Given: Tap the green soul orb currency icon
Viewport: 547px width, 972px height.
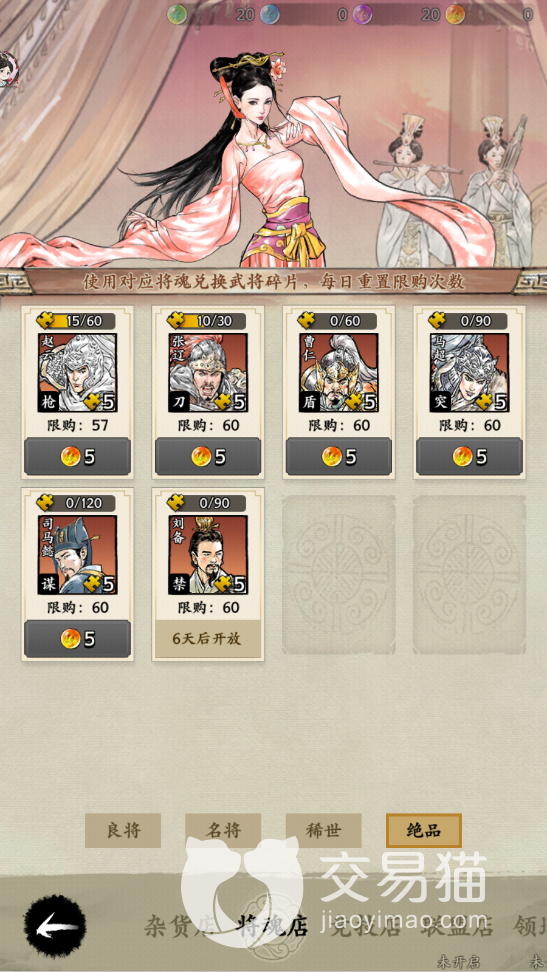Looking at the screenshot, I should (x=176, y=14).
